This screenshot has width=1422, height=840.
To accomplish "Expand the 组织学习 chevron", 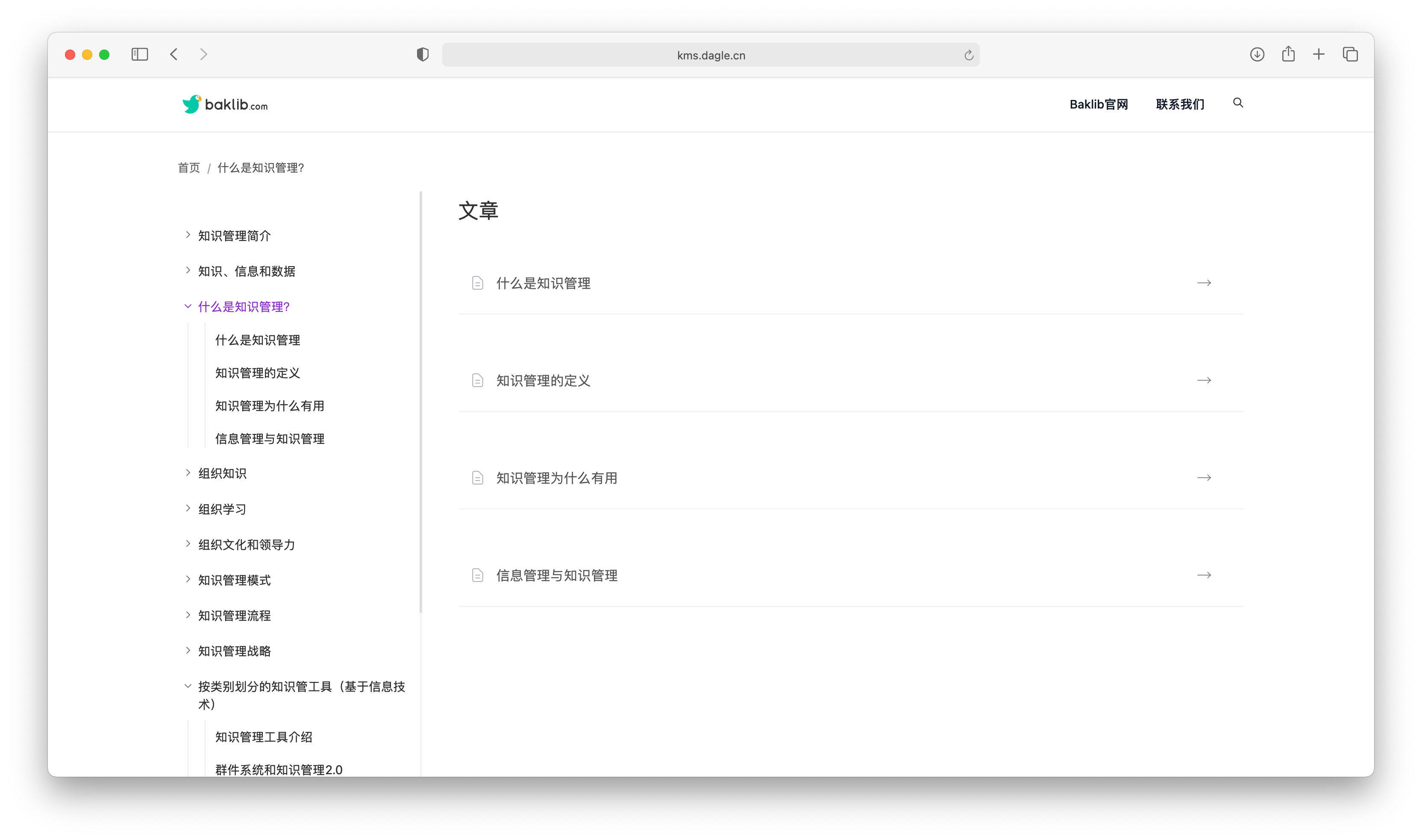I will 188,508.
